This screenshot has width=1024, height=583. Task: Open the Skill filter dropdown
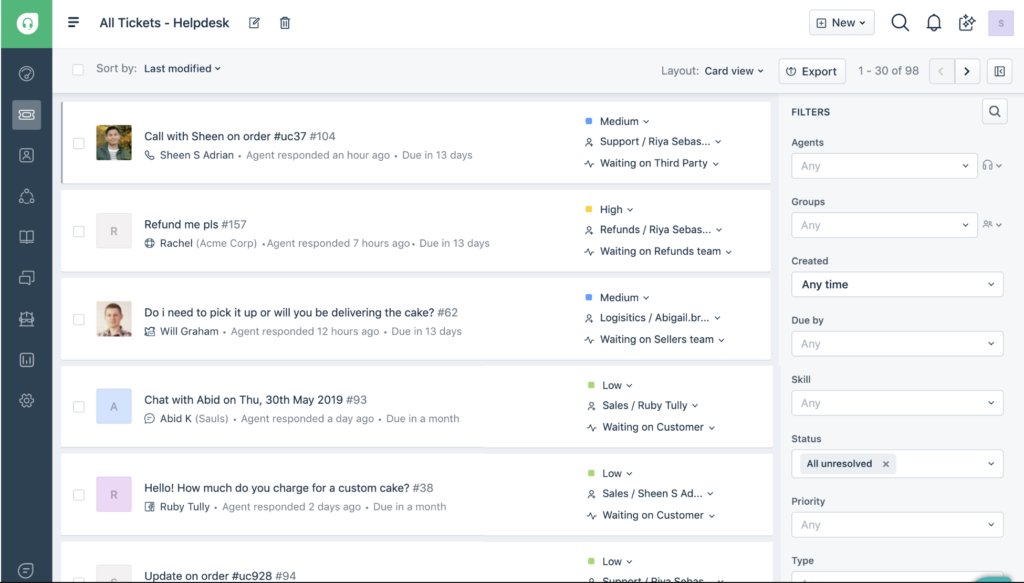[x=897, y=403]
